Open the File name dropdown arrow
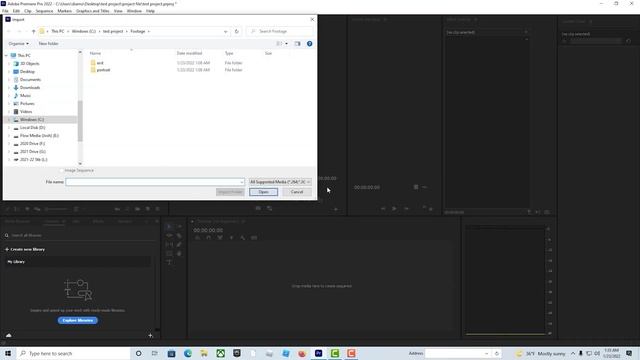This screenshot has width=640, height=360. click(242, 182)
